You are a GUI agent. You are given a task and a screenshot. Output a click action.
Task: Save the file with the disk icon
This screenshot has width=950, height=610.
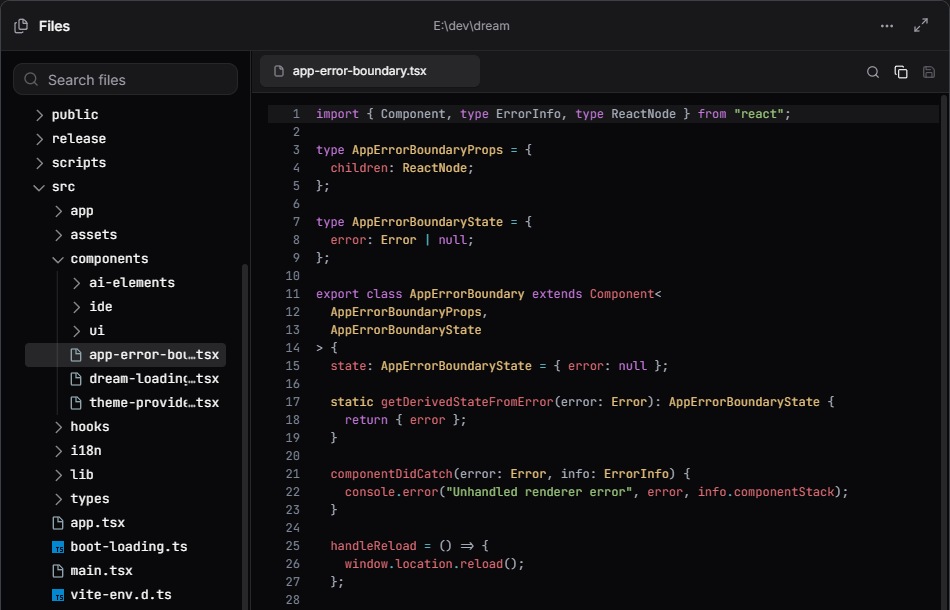[x=929, y=72]
